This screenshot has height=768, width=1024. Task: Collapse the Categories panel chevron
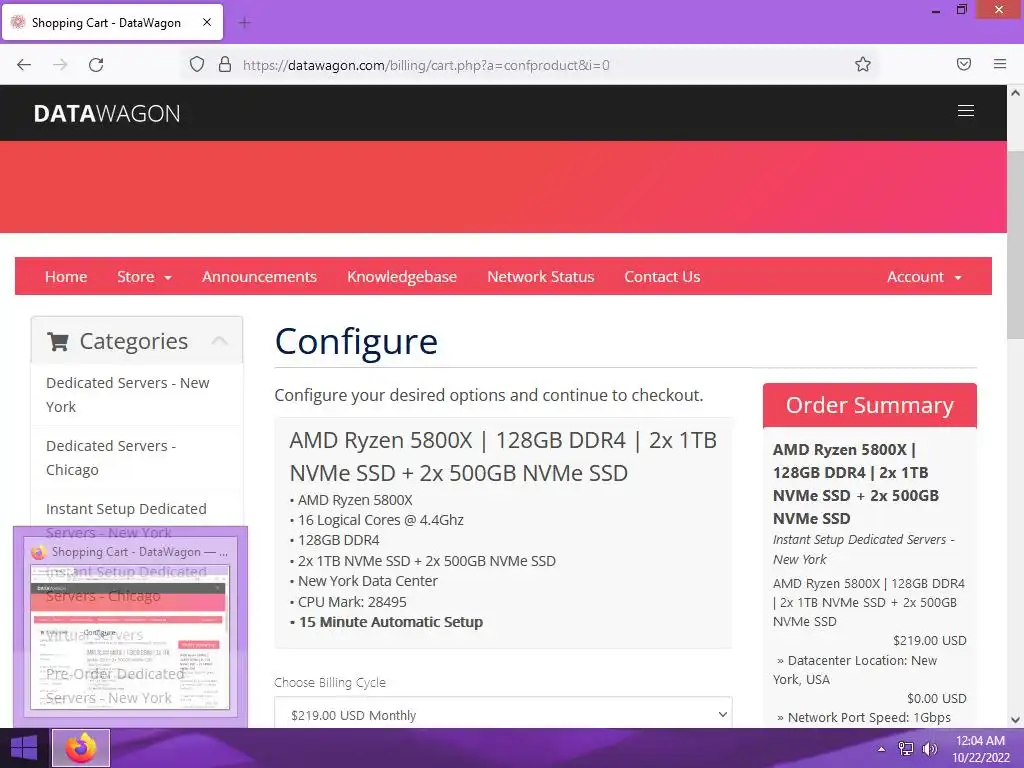pos(220,340)
